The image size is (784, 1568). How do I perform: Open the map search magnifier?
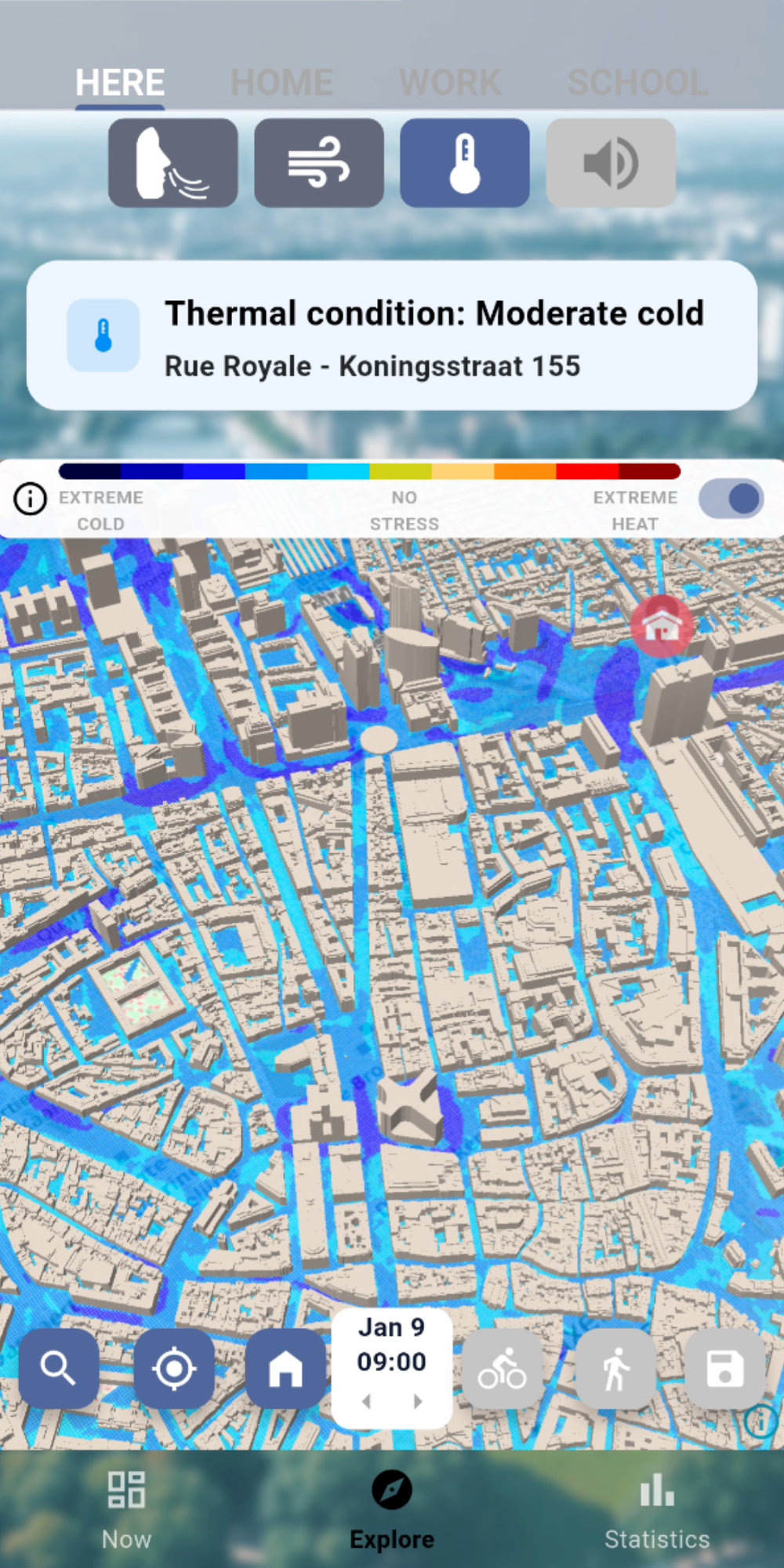tap(59, 1369)
